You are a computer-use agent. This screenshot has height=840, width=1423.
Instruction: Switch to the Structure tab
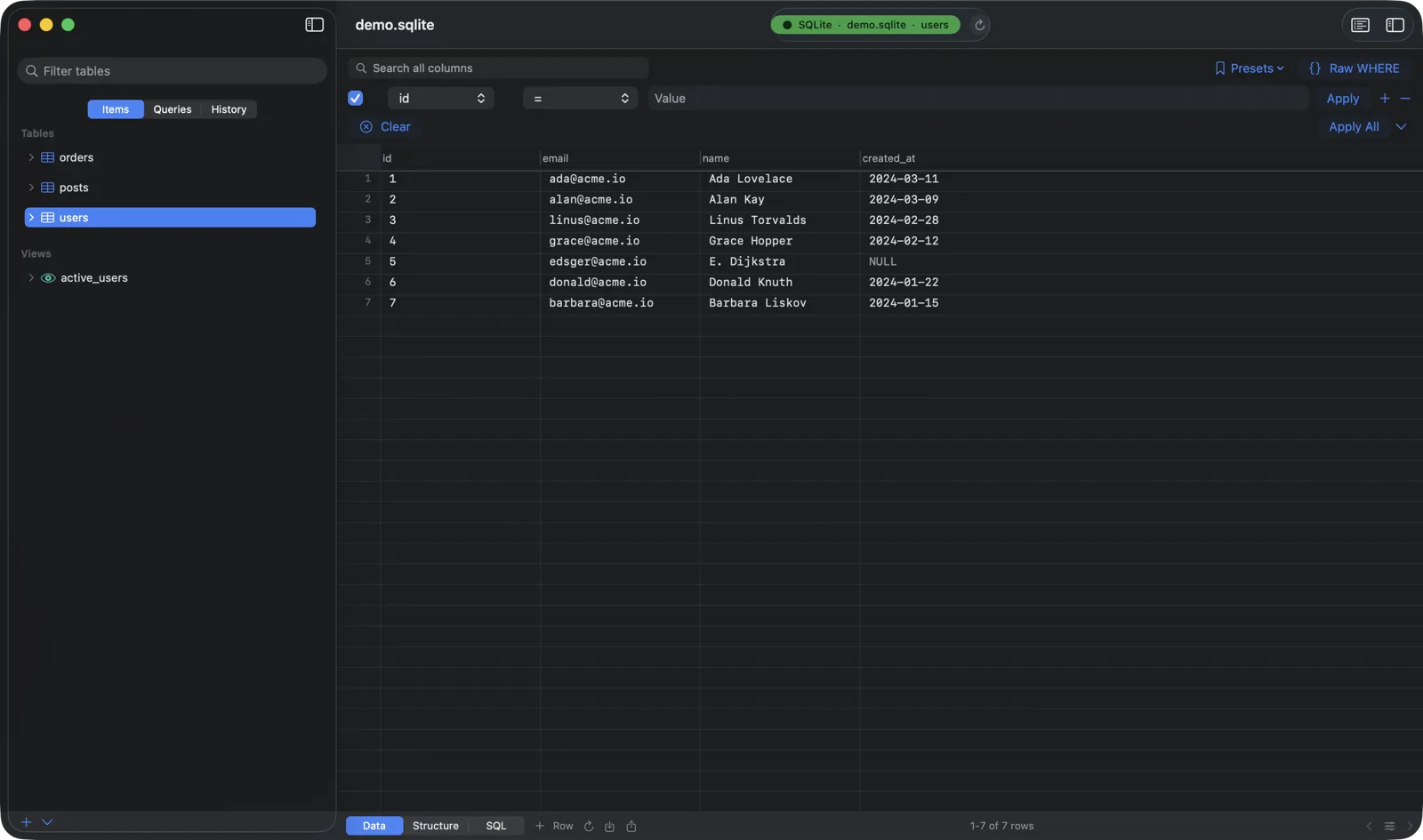436,826
